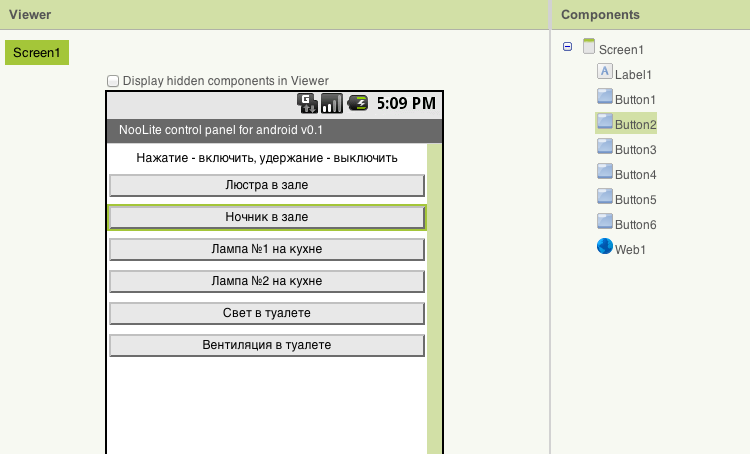This screenshot has width=750, height=454.
Task: Select the Лампа №2 на кухне button
Action: click(x=267, y=281)
